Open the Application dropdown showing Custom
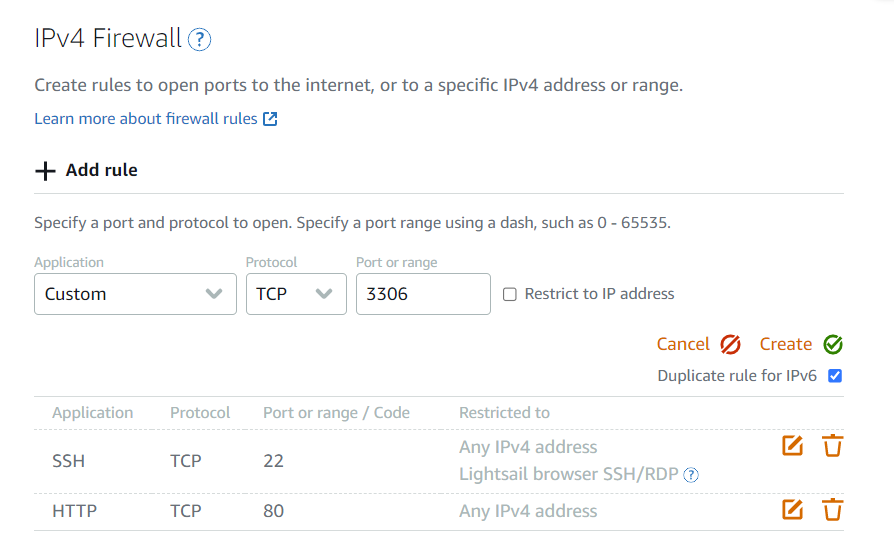The height and width of the screenshot is (550, 894). (135, 294)
